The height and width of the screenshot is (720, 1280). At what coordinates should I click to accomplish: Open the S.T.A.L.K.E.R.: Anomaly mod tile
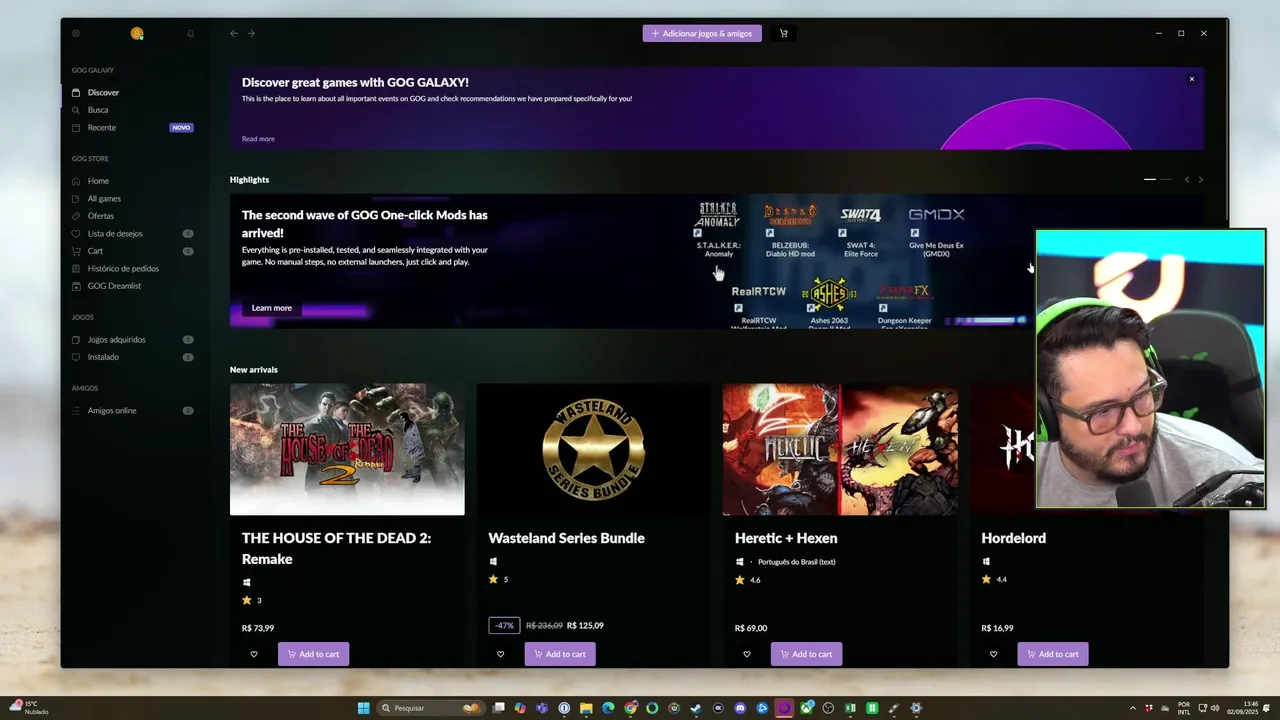tap(718, 230)
